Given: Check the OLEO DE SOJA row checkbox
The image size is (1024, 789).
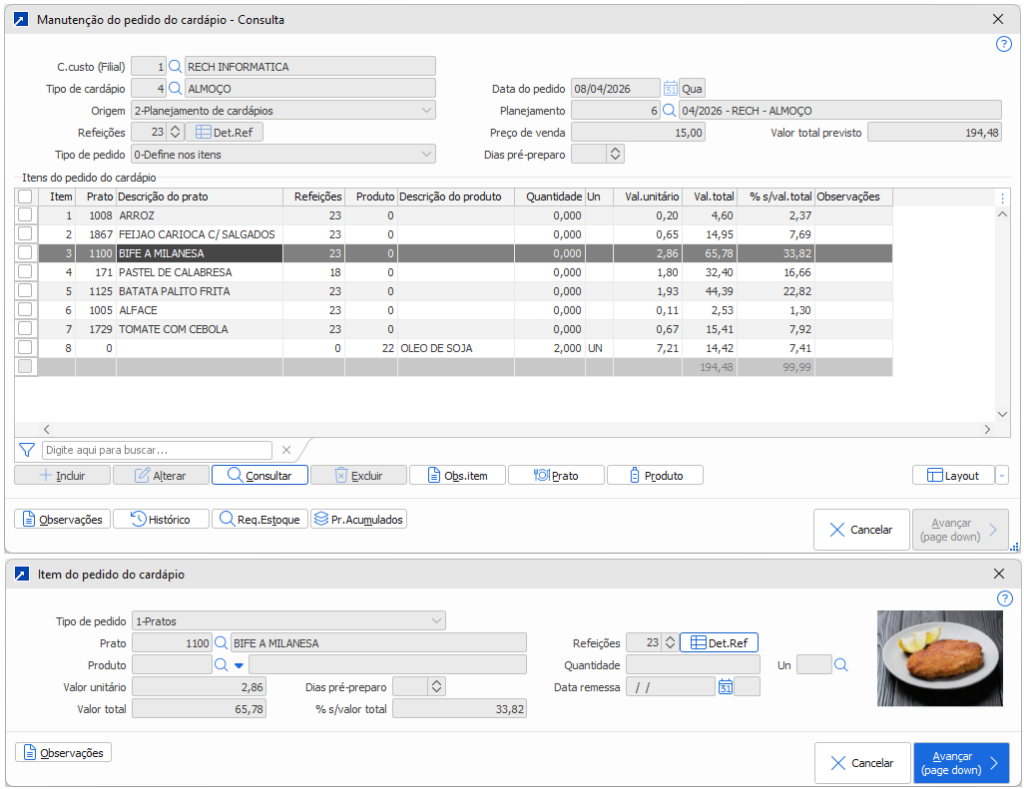Looking at the screenshot, I should pos(25,347).
